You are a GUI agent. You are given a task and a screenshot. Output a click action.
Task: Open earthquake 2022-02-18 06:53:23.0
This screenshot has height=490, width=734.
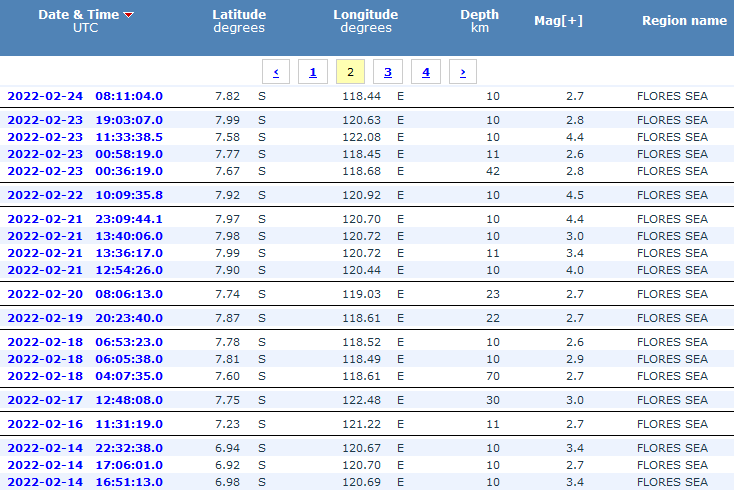pos(85,342)
